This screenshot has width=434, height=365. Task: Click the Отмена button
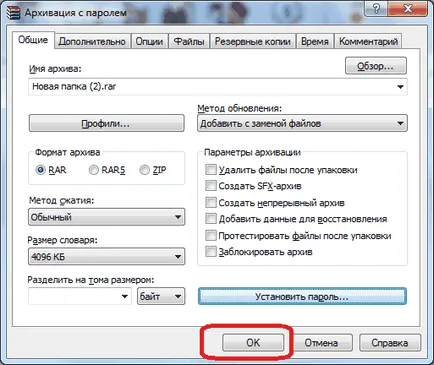(321, 342)
